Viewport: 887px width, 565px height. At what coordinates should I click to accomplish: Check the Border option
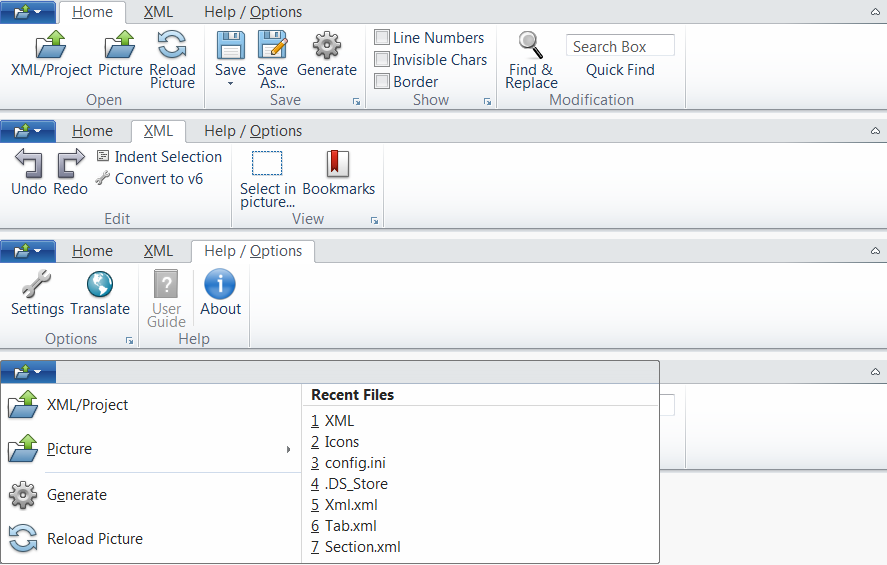382,82
